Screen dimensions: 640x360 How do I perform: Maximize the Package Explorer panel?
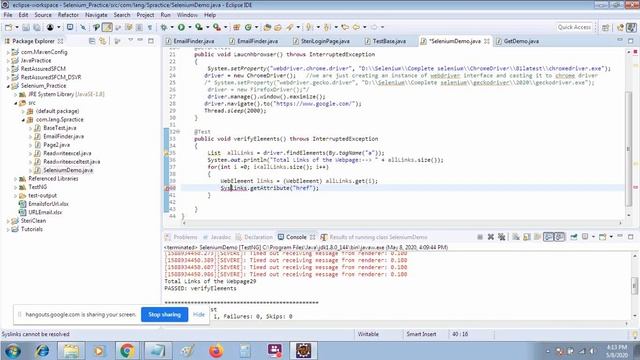[151, 41]
